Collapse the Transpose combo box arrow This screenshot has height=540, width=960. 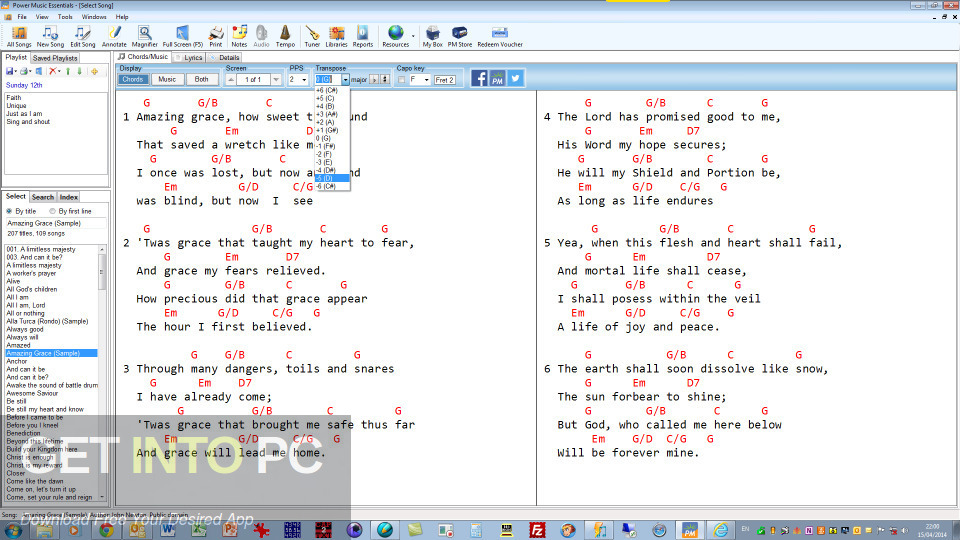345,80
